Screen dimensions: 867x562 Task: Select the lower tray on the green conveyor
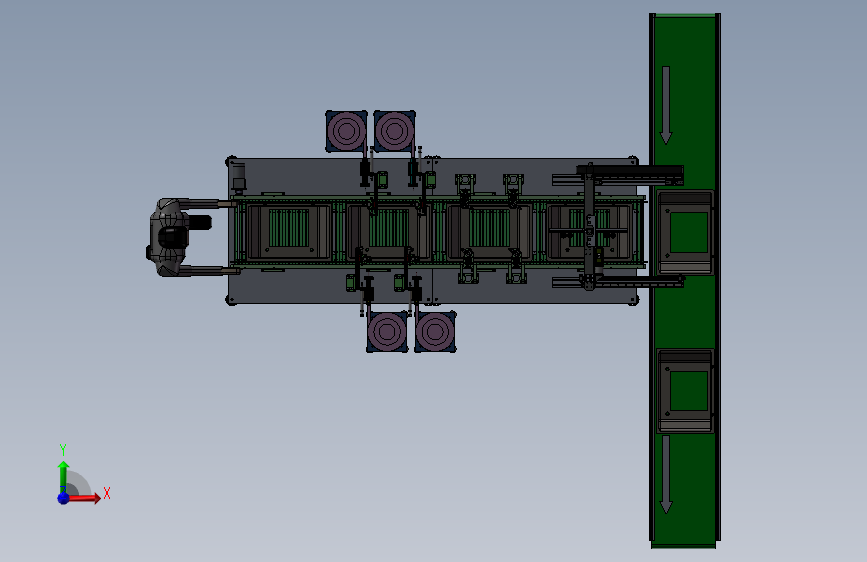(685, 391)
